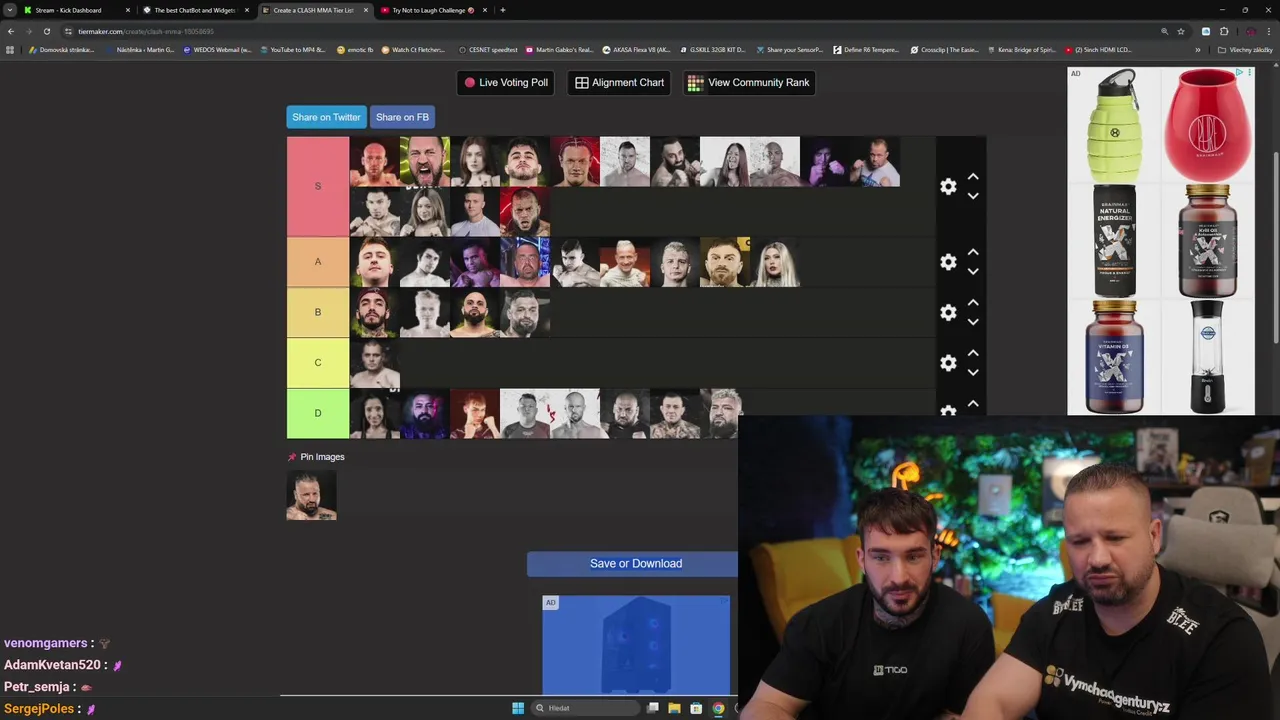Move S tier row up

(x=973, y=177)
